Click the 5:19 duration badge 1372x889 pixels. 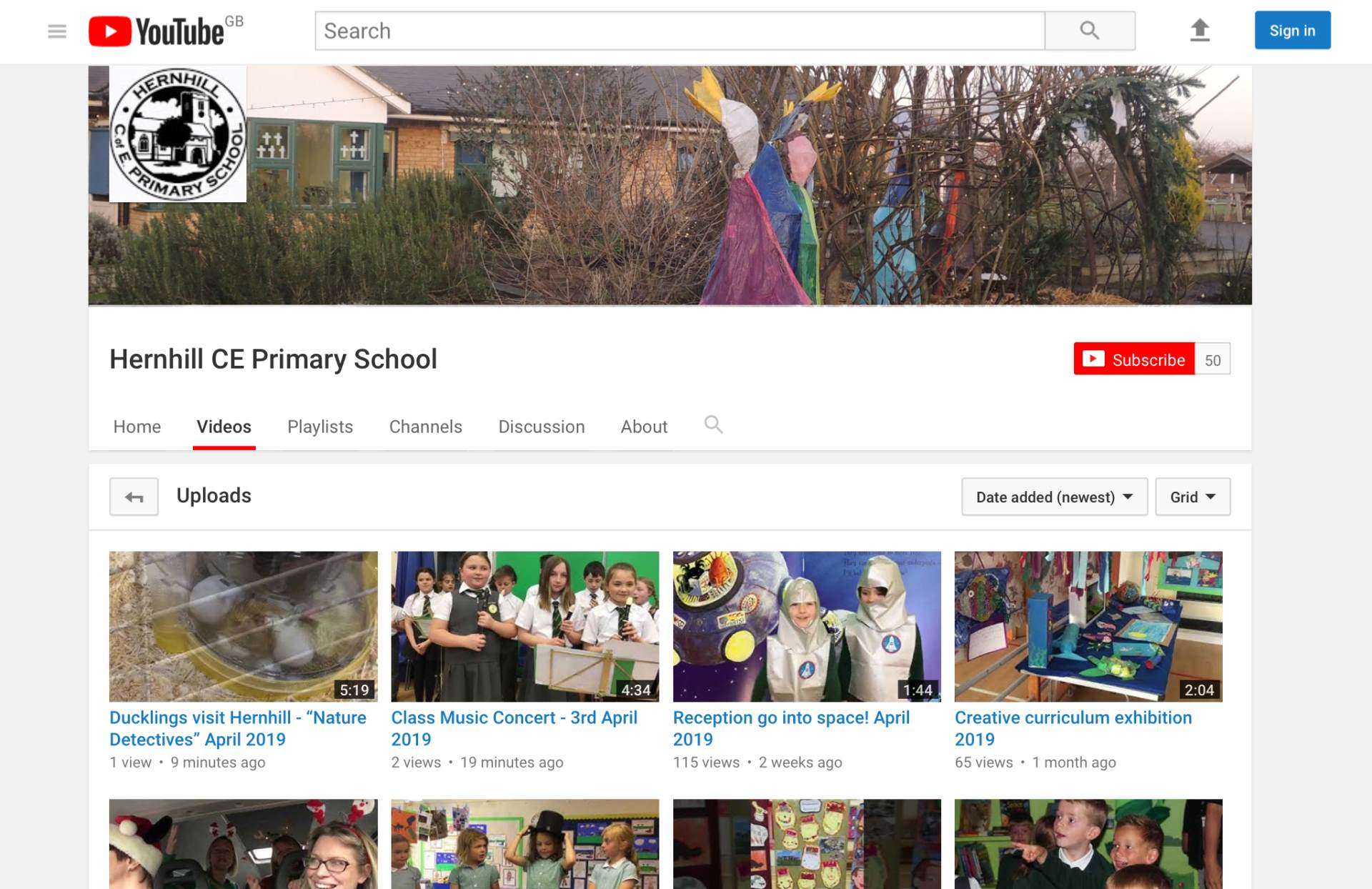click(354, 690)
